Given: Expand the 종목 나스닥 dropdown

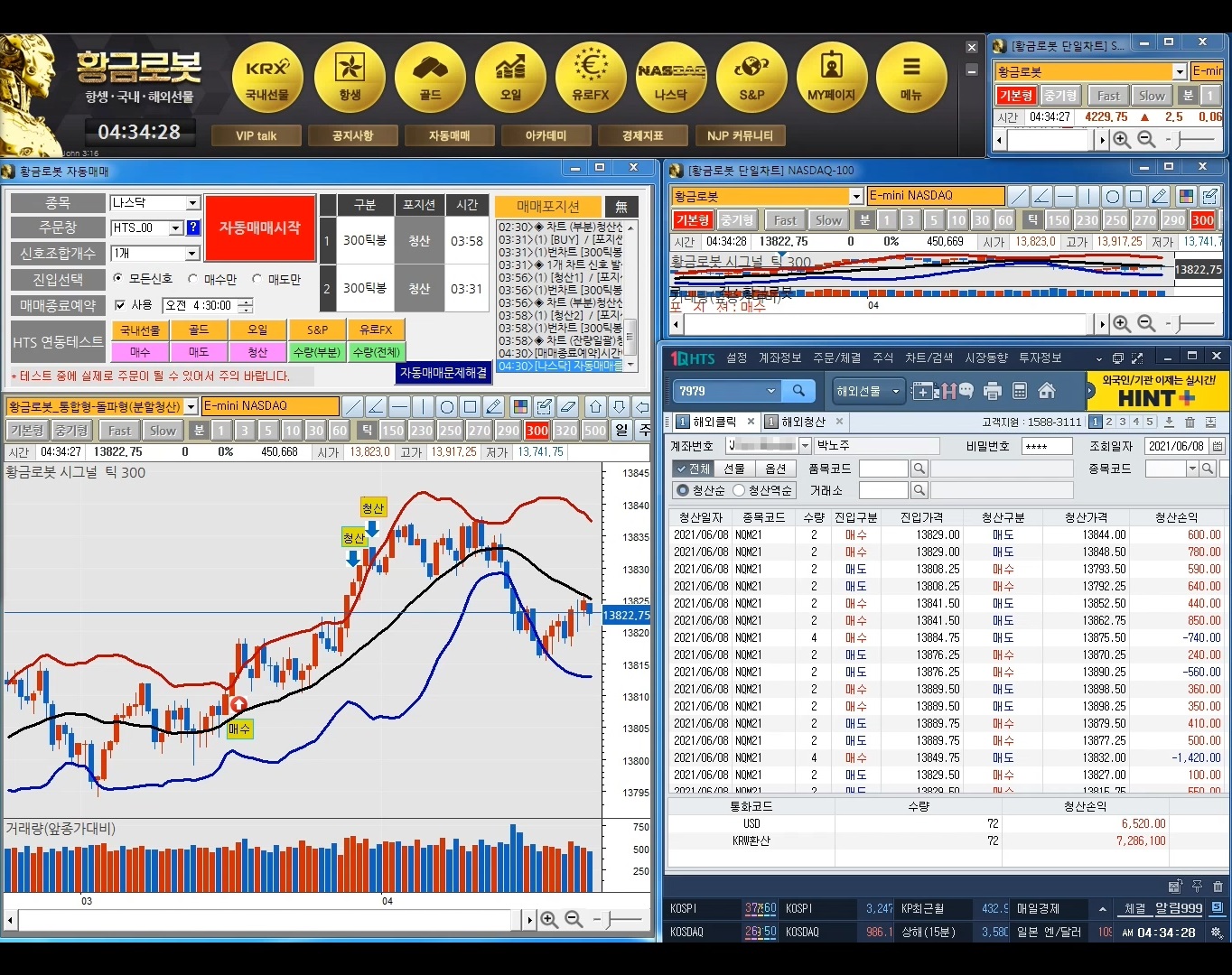Looking at the screenshot, I should click(192, 203).
